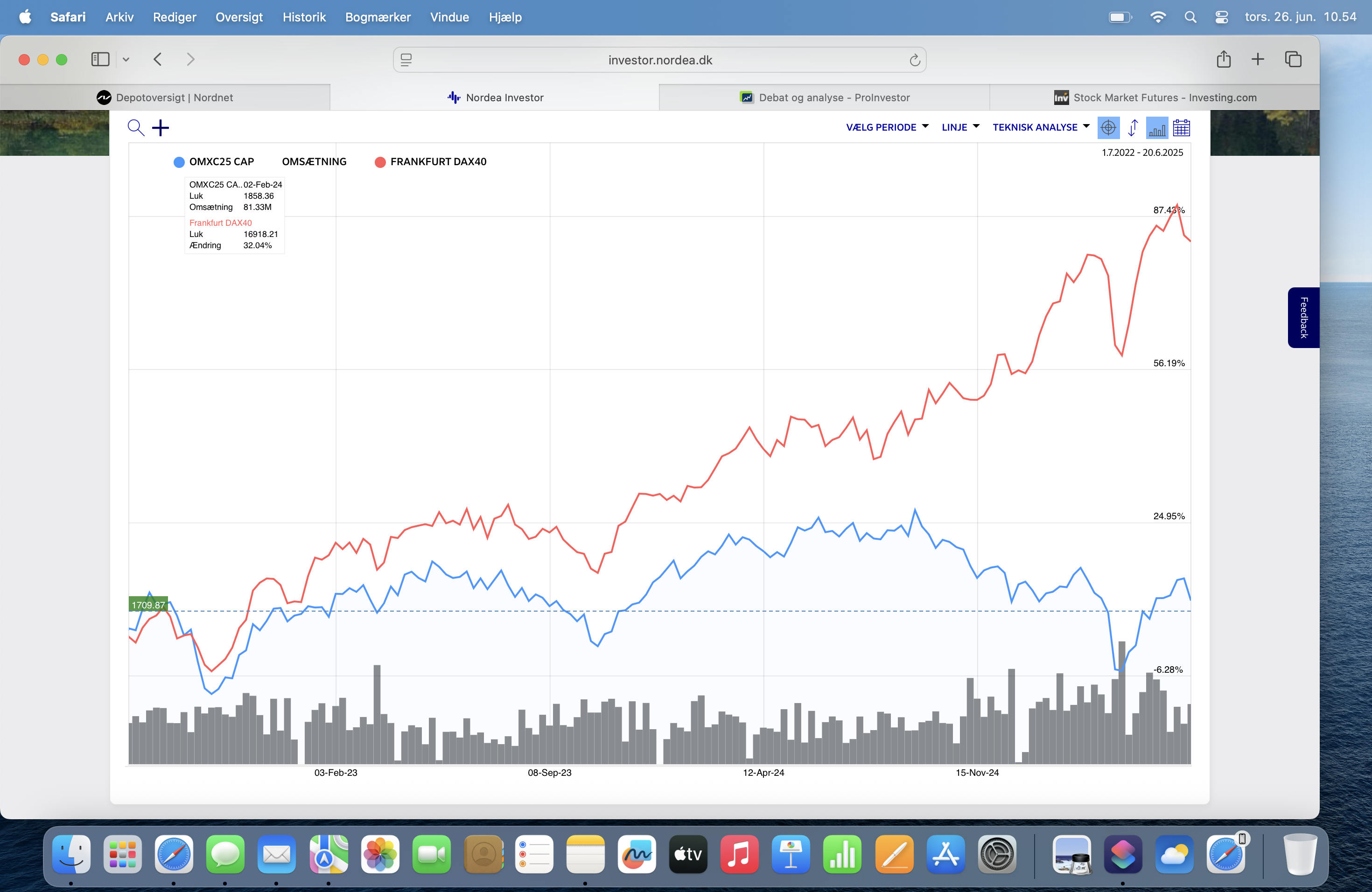Open Photos from the Dock

[380, 854]
